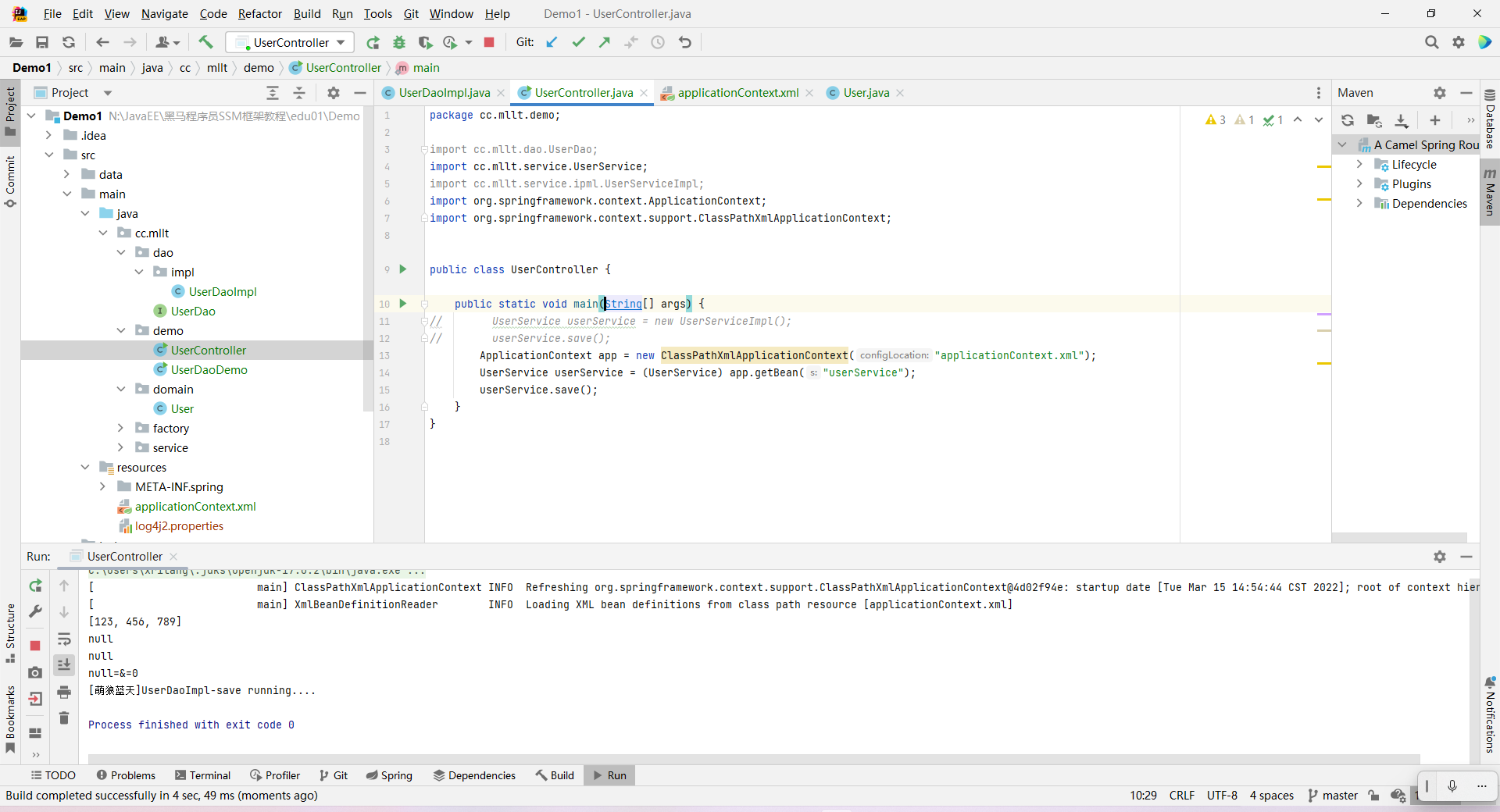The width and height of the screenshot is (1500, 812).
Task: Expand the service package
Action: click(120, 447)
